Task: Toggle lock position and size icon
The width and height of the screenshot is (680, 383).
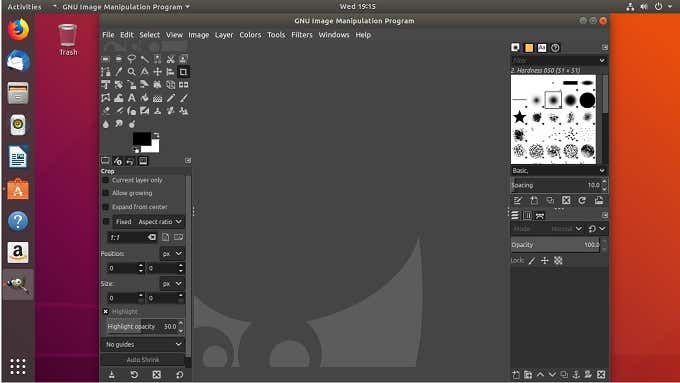Action: pos(545,261)
